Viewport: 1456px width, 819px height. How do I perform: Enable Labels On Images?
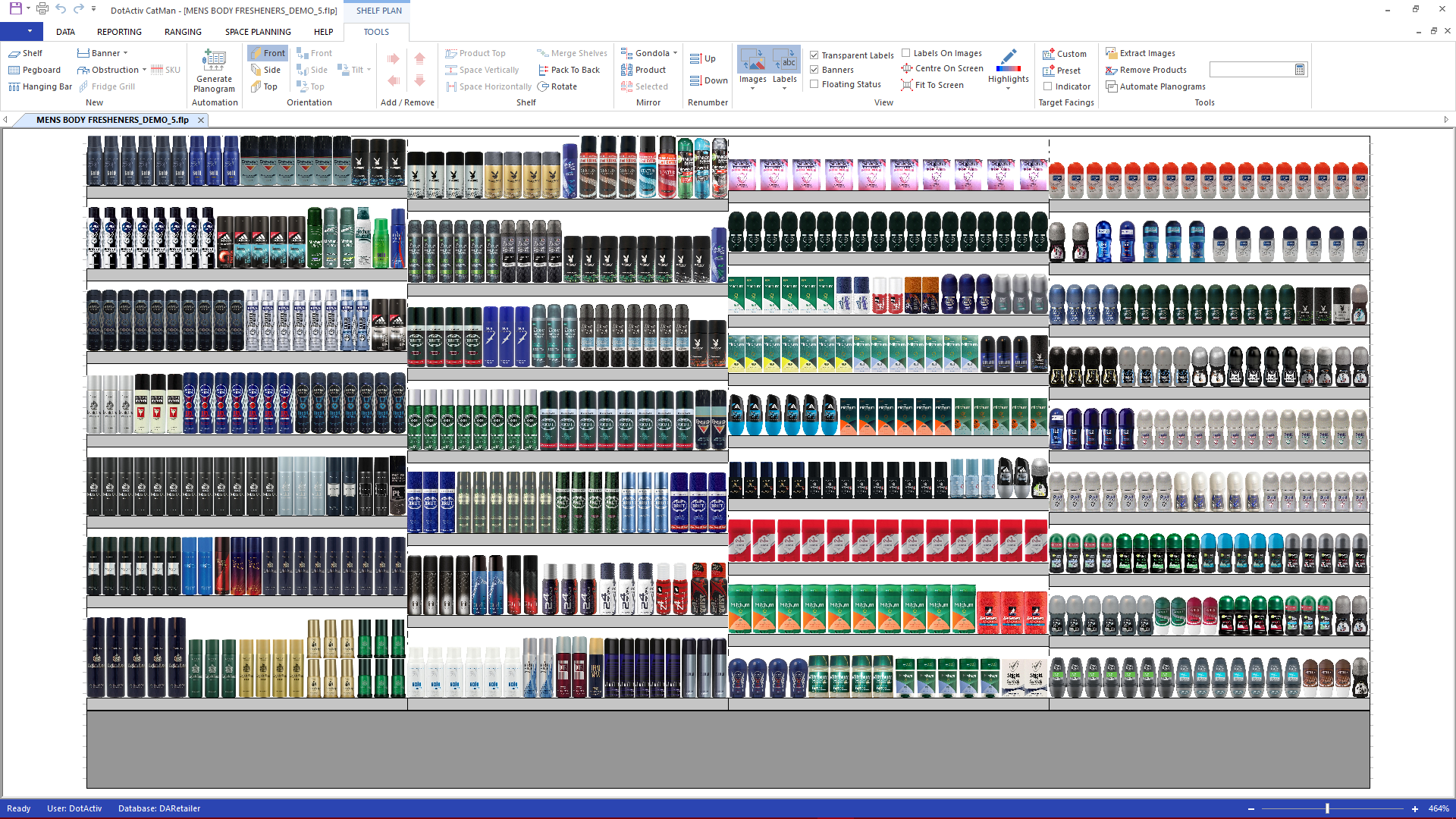pyautogui.click(x=907, y=53)
